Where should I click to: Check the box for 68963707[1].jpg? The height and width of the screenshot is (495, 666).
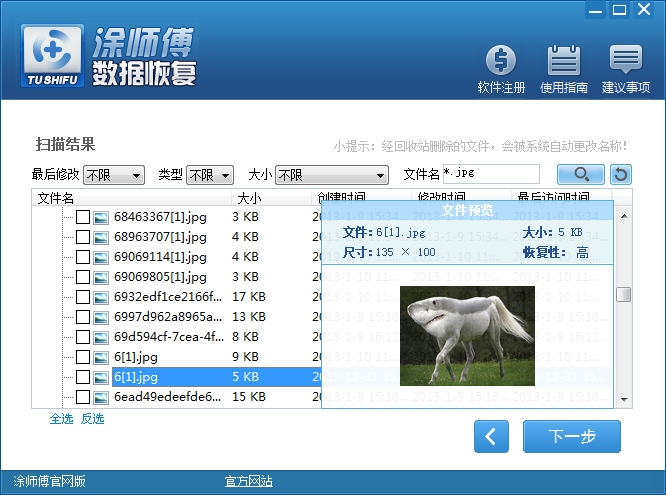click(83, 237)
